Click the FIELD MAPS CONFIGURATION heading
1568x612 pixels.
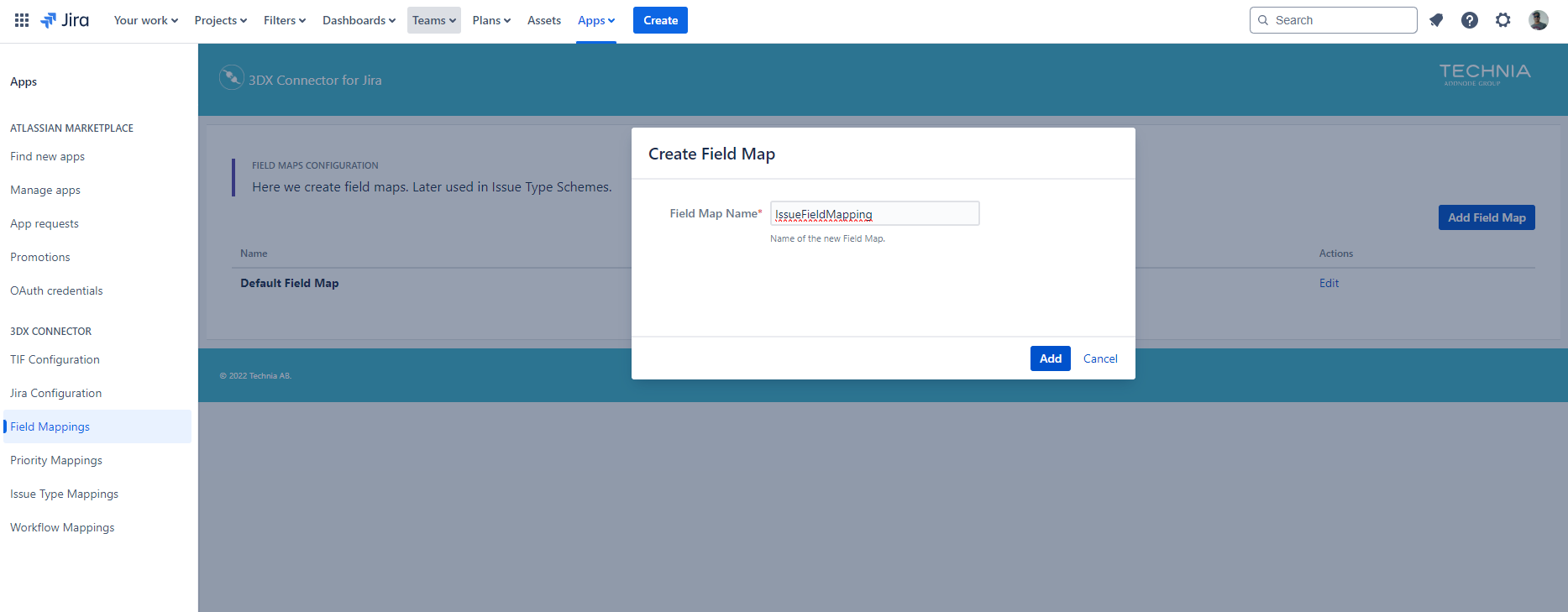point(315,165)
